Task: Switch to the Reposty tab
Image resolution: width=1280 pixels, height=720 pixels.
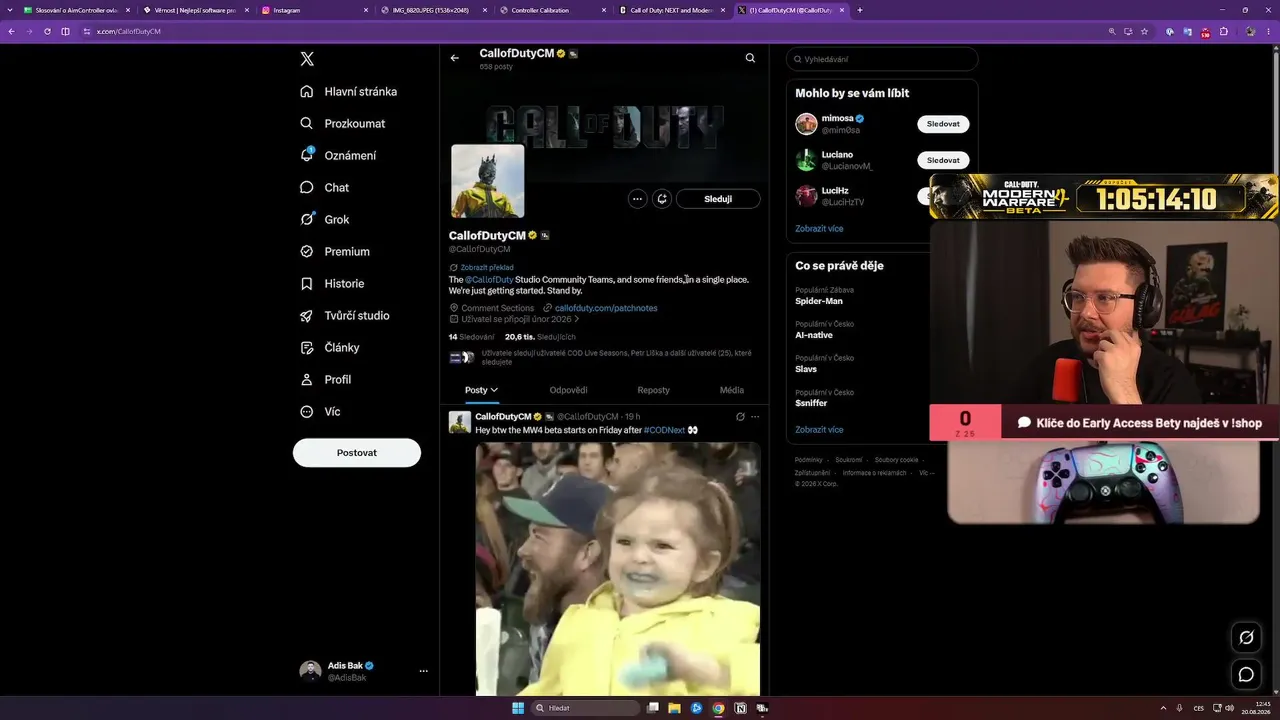Action: 653,390
